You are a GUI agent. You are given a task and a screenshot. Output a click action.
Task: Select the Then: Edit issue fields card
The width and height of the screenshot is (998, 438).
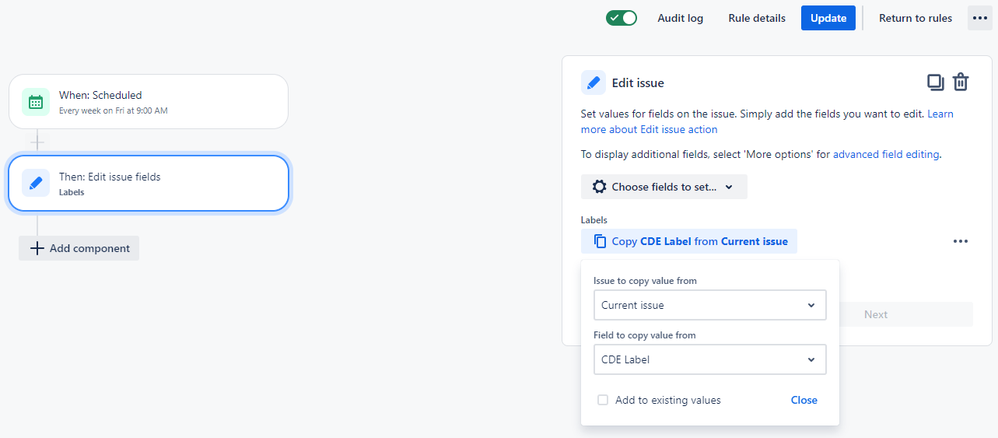click(148, 183)
